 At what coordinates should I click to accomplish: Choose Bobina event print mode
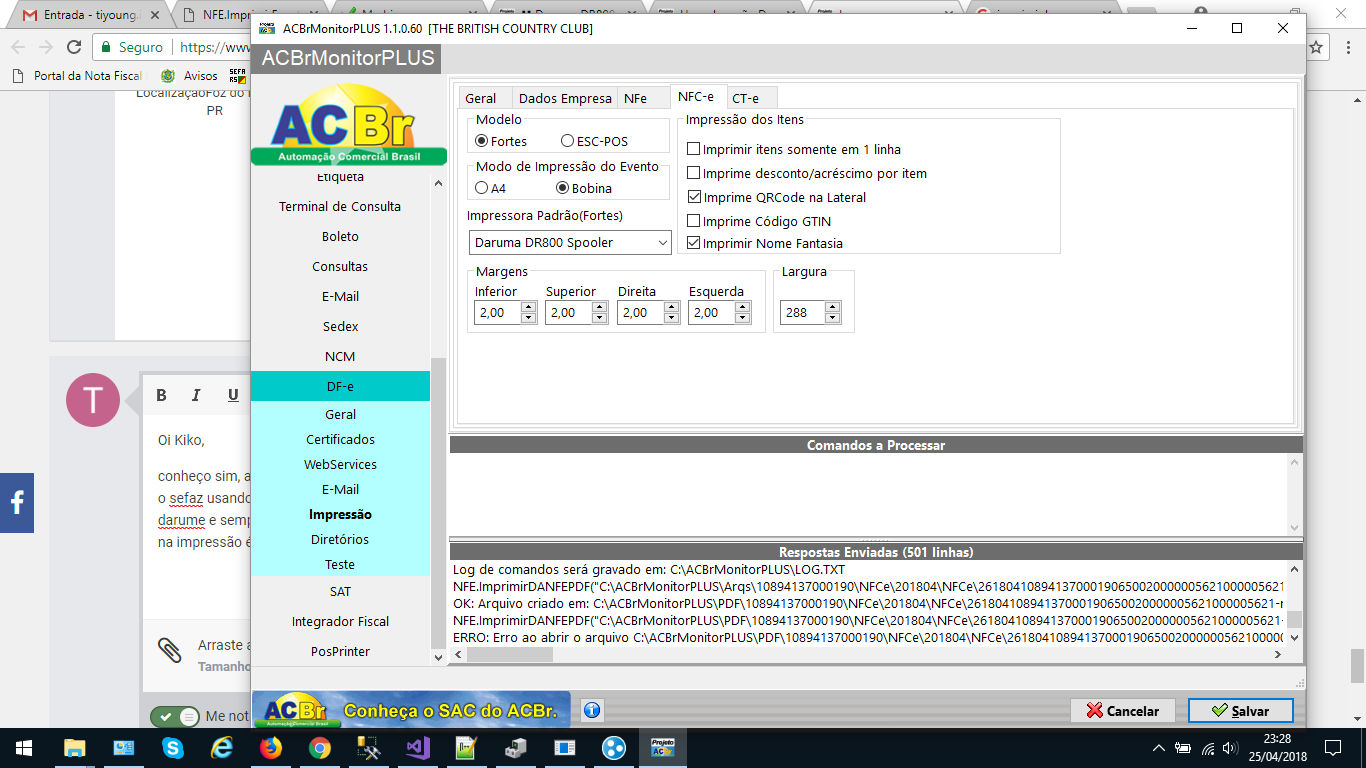coord(562,188)
